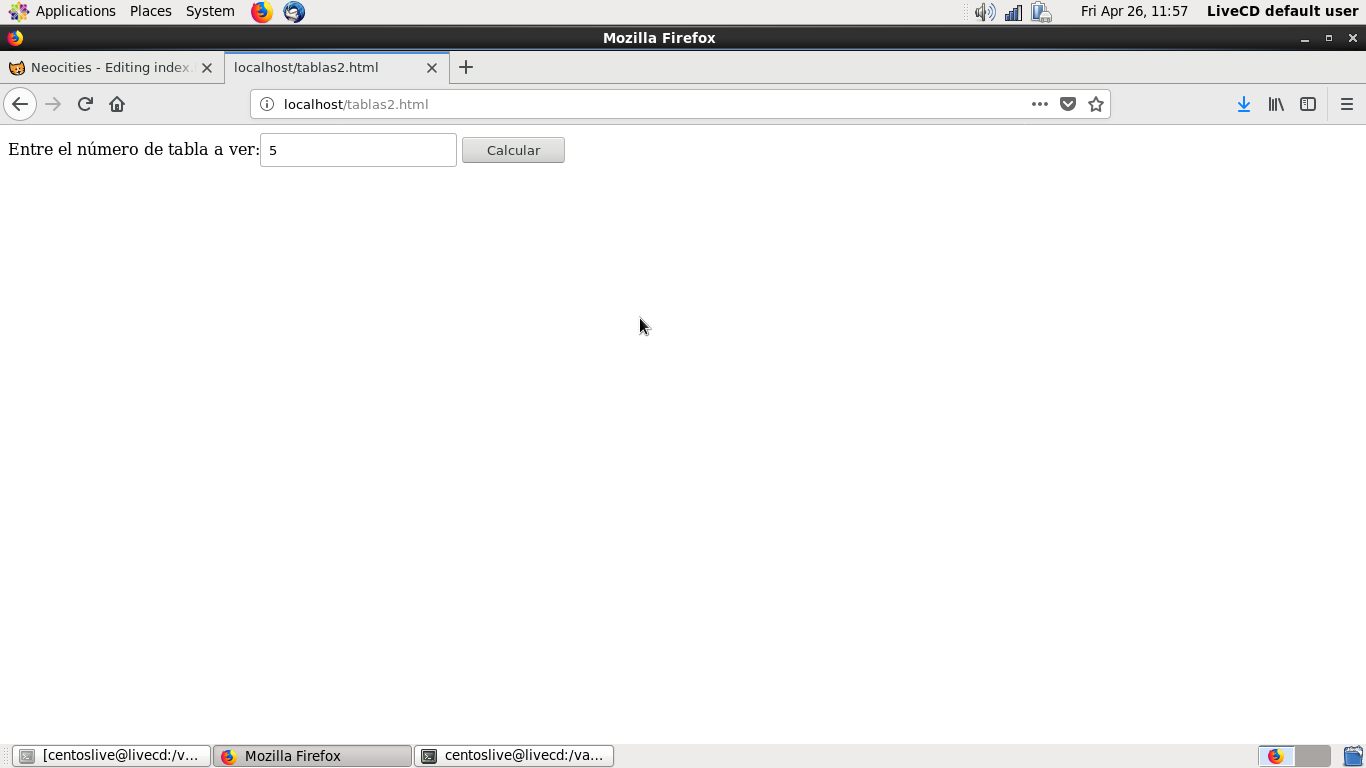Image resolution: width=1366 pixels, height=768 pixels.
Task: Click the table number input field
Action: tap(358, 150)
